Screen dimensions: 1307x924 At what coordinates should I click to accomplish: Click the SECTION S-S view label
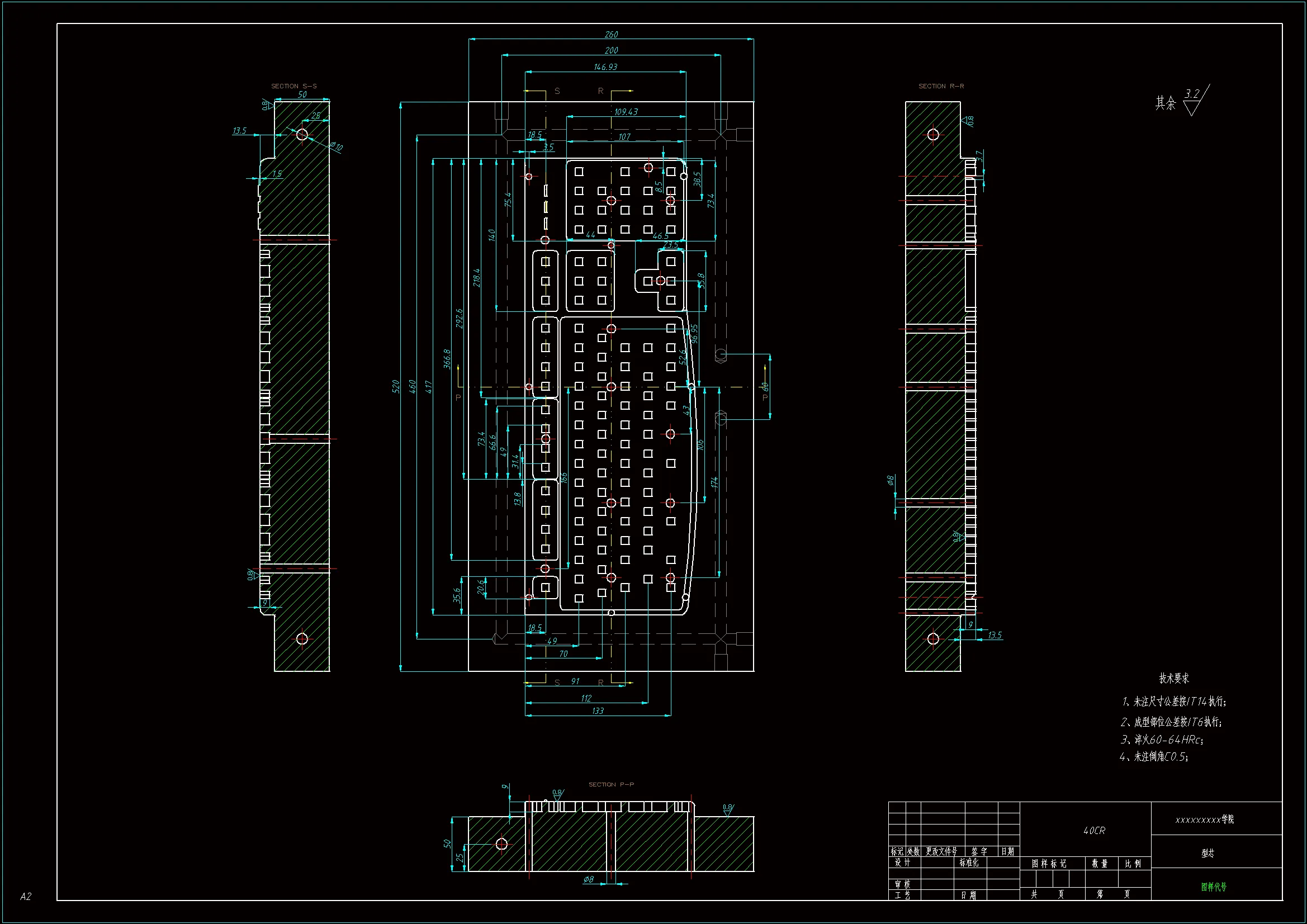click(x=293, y=86)
